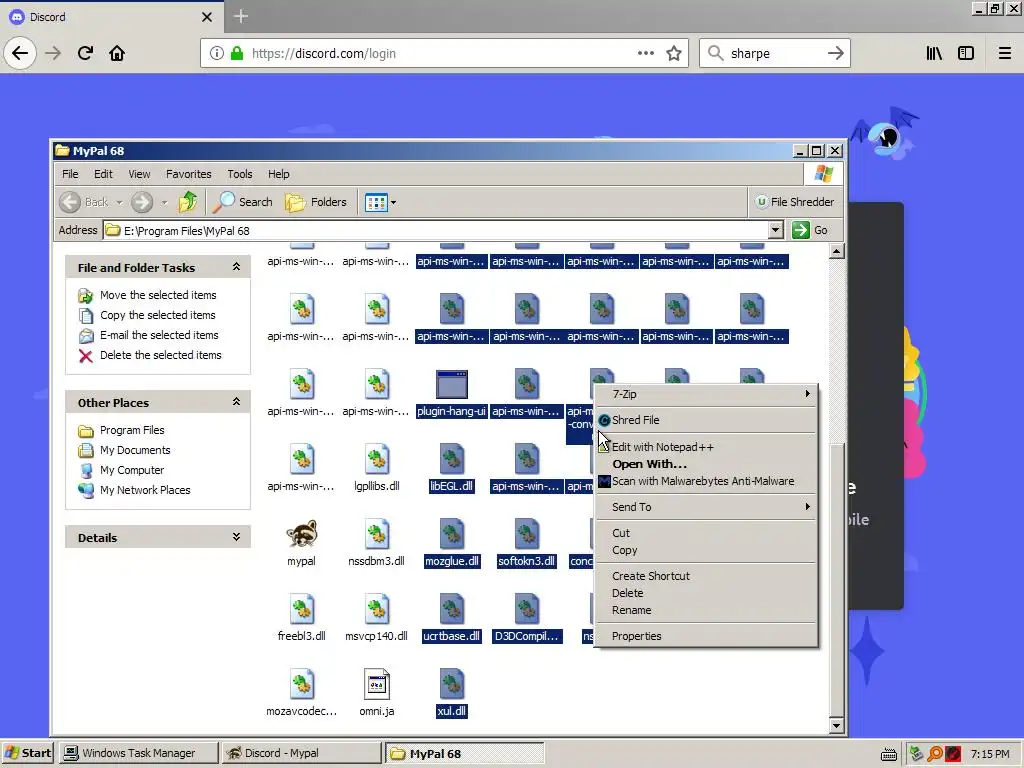
Task: Select the xul.dll file icon
Action: click(x=451, y=684)
